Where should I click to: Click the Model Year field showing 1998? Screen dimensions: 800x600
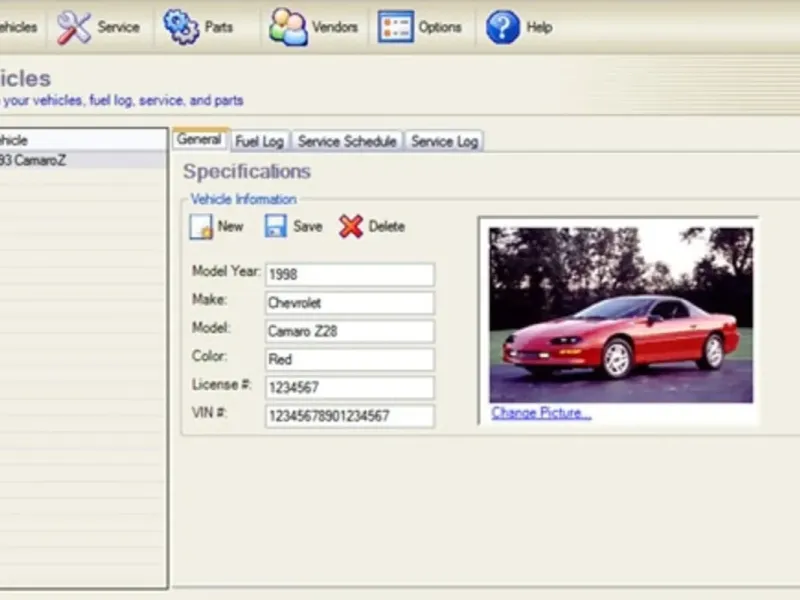tap(349, 274)
